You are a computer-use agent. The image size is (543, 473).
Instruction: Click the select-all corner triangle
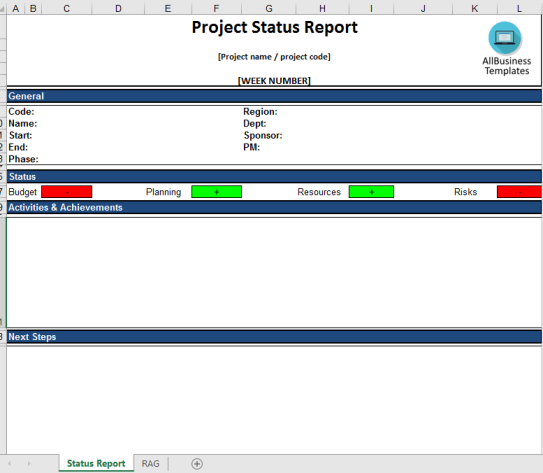[3, 9]
